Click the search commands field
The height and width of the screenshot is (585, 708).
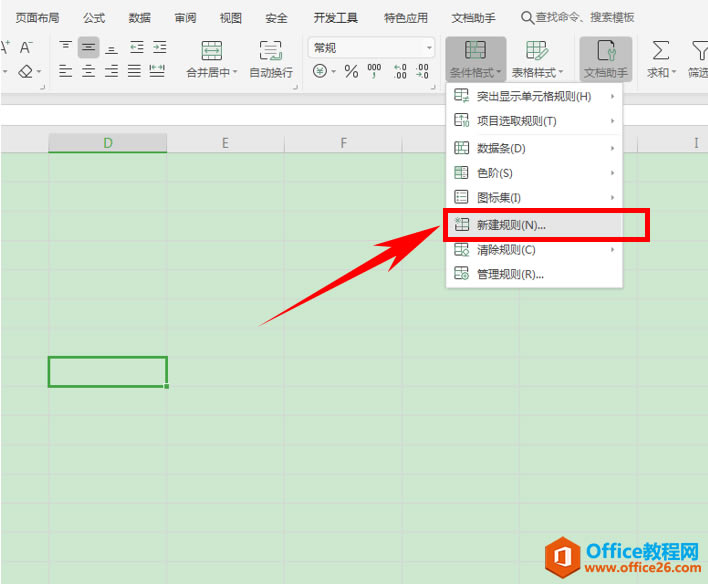coord(578,18)
